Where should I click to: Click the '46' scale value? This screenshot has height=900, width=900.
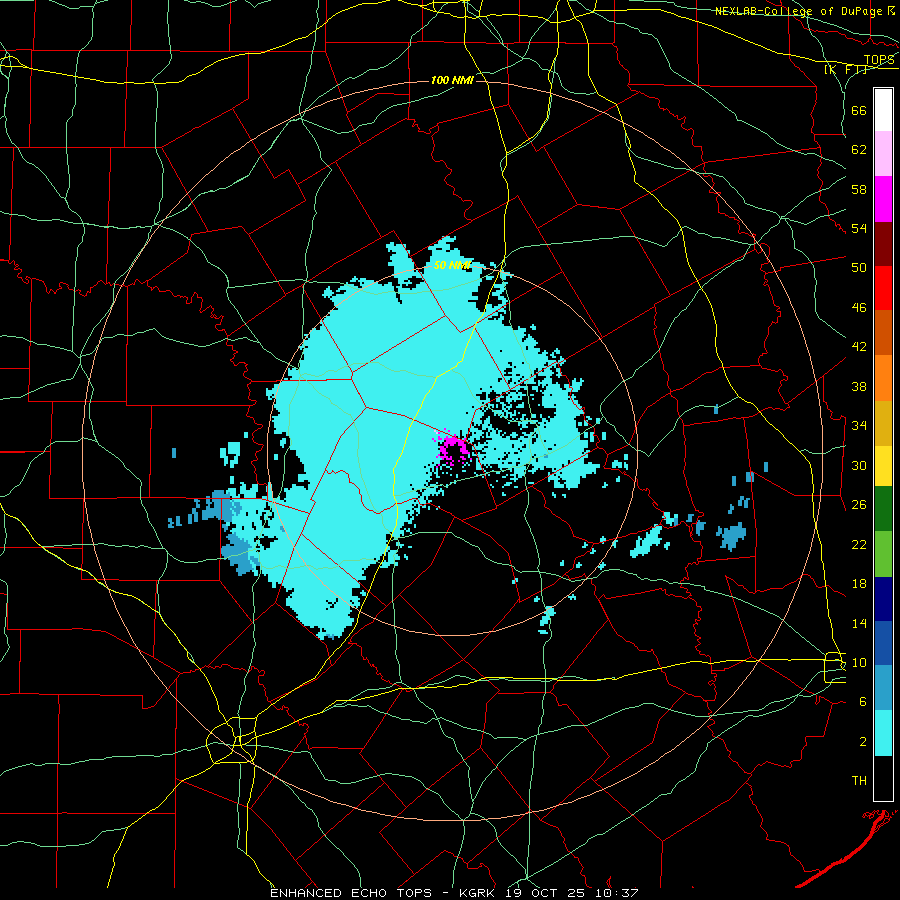coord(859,308)
